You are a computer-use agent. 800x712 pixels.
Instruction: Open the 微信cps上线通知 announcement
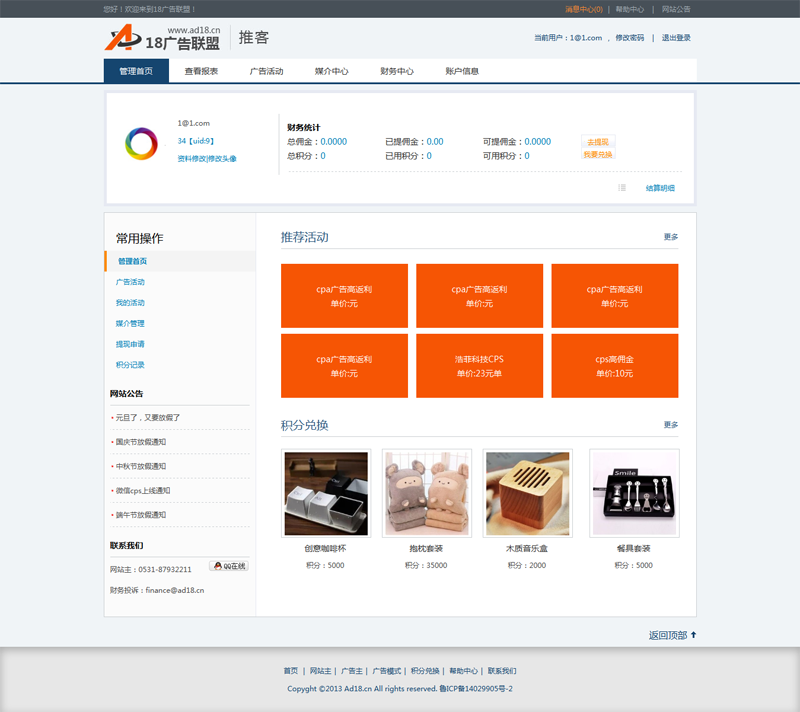[x=142, y=491]
